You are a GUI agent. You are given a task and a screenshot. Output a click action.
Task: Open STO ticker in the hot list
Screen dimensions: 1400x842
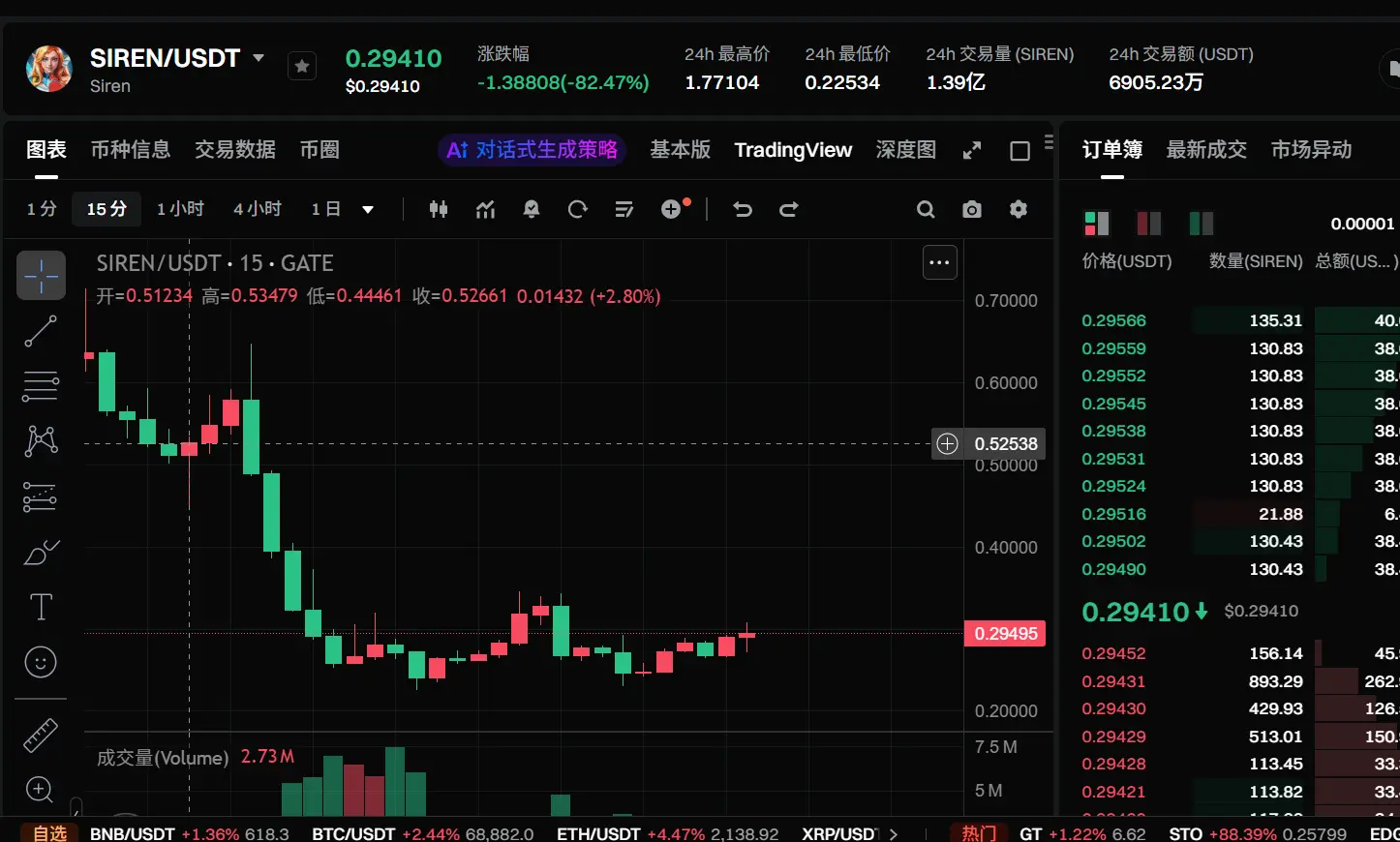[1258, 833]
